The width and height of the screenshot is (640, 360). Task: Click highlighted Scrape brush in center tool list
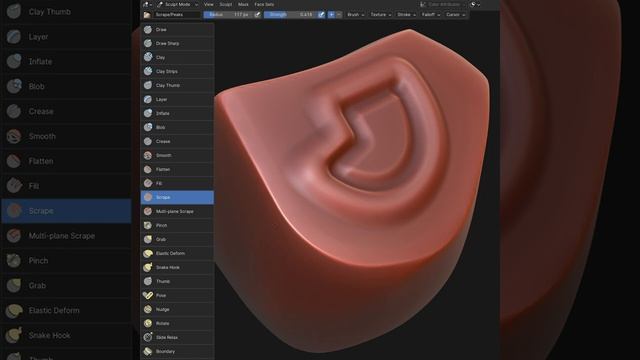(177, 197)
